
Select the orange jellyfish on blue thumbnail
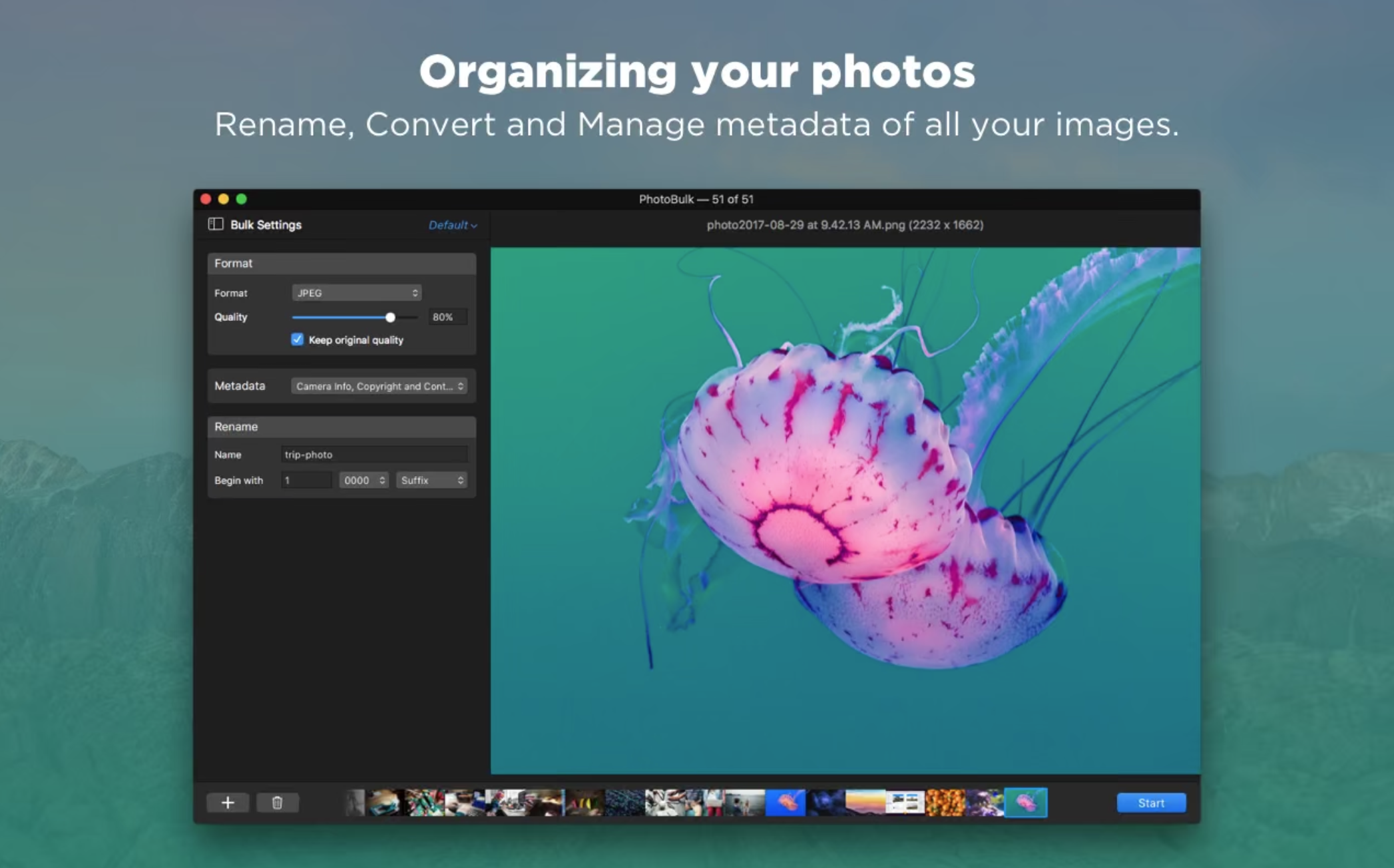pyautogui.click(x=786, y=803)
